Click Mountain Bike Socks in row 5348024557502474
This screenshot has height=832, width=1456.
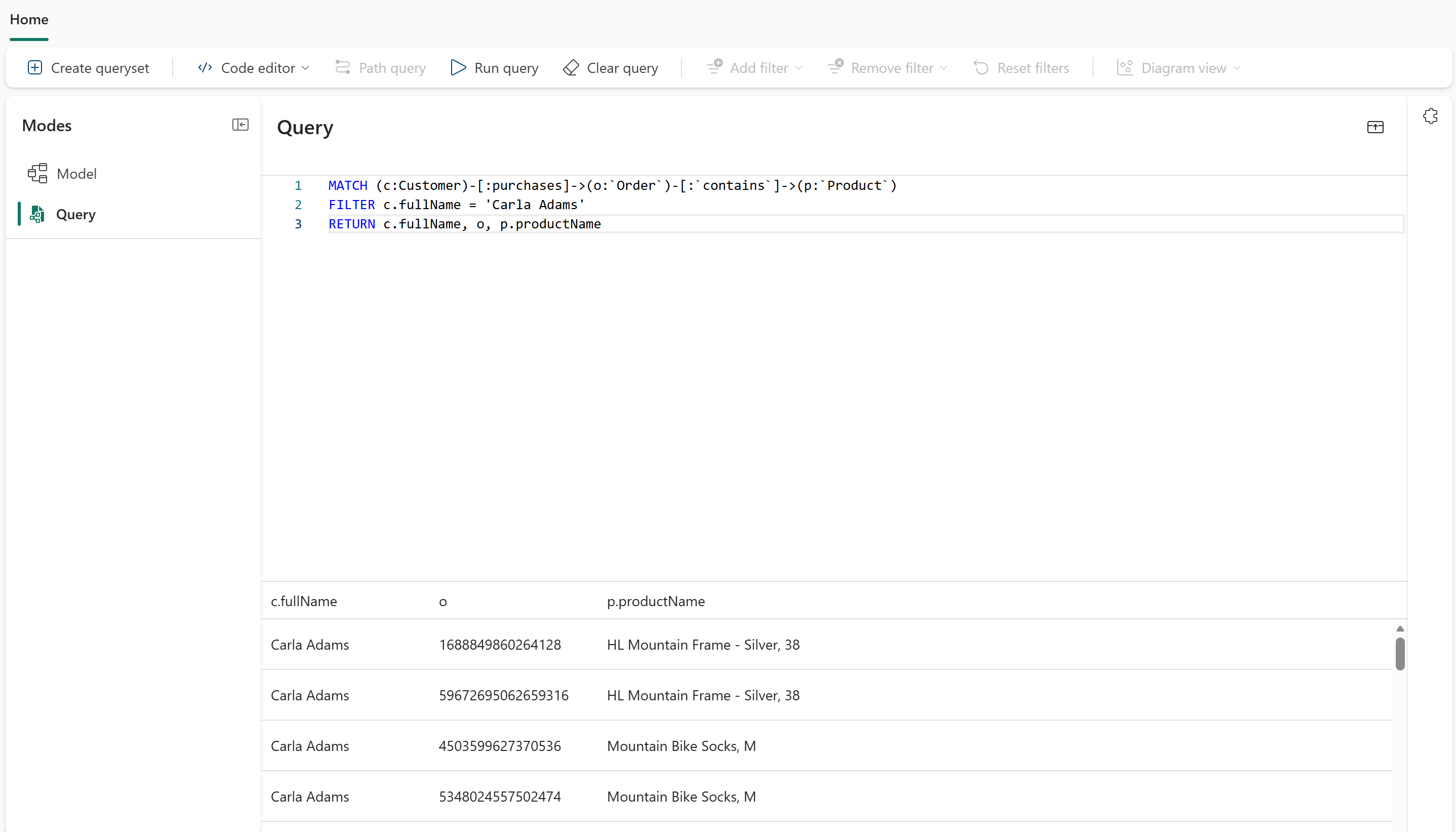(x=681, y=797)
